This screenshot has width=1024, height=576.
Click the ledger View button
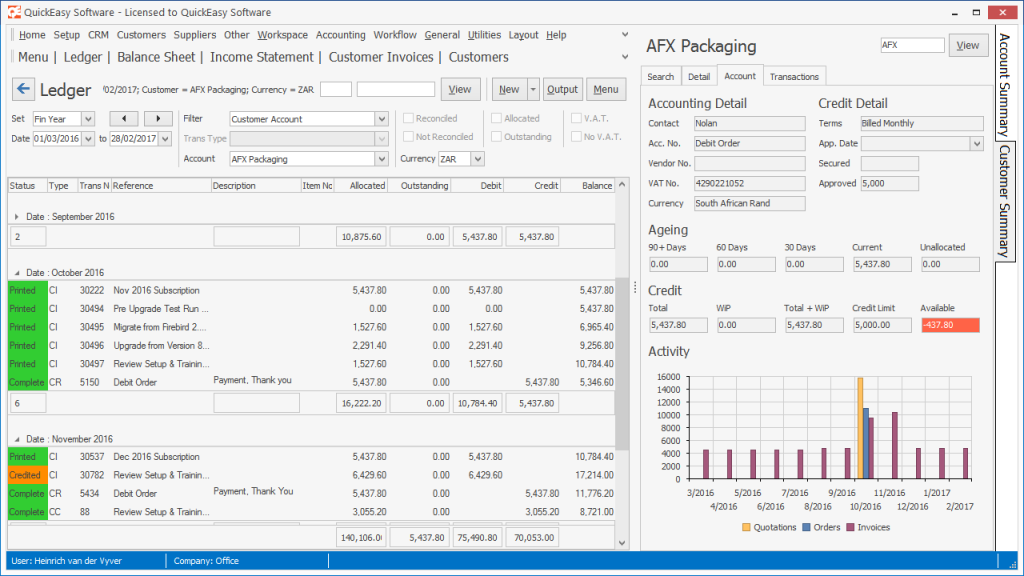click(x=460, y=89)
